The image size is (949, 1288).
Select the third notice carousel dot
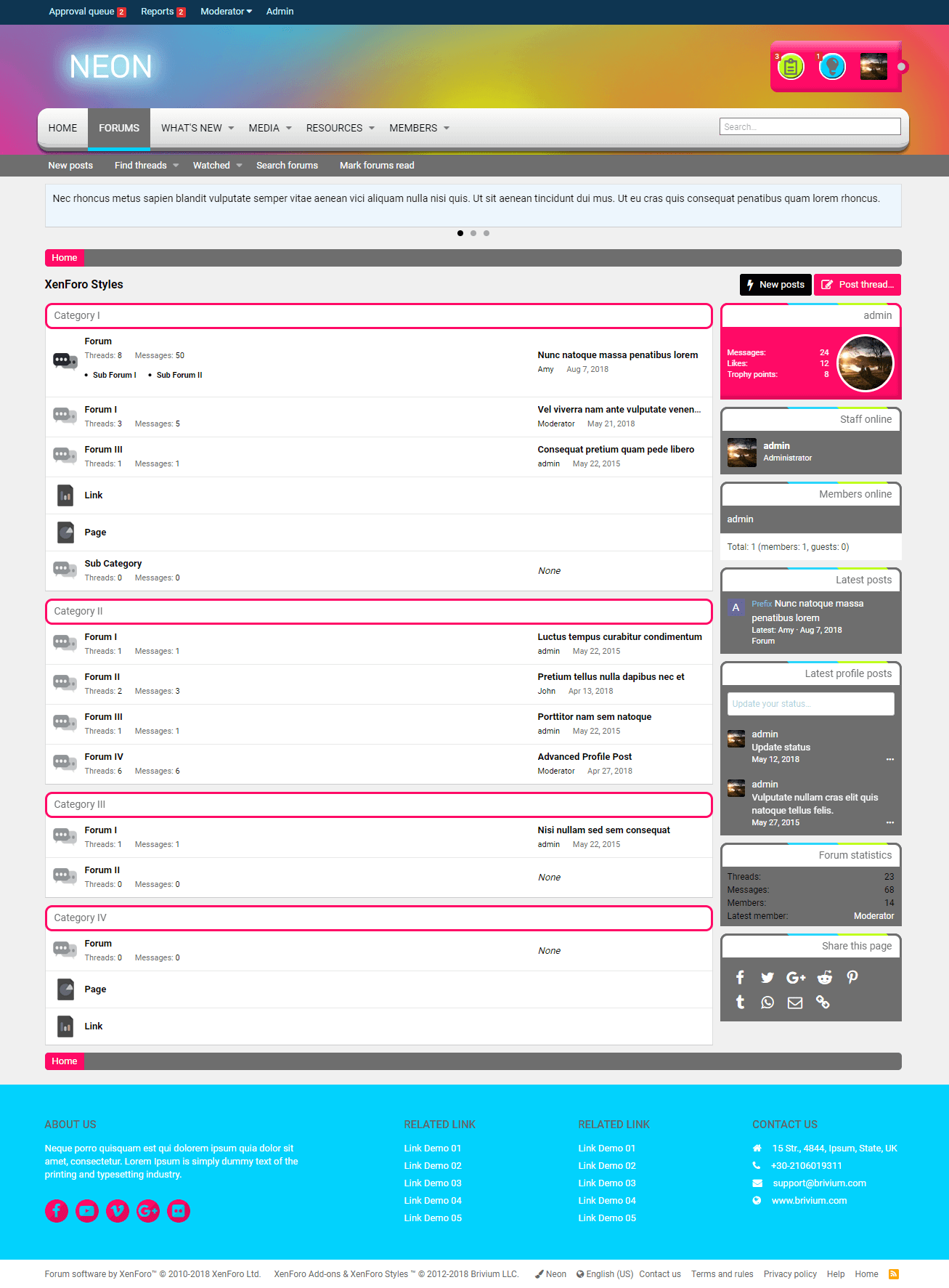tap(486, 233)
